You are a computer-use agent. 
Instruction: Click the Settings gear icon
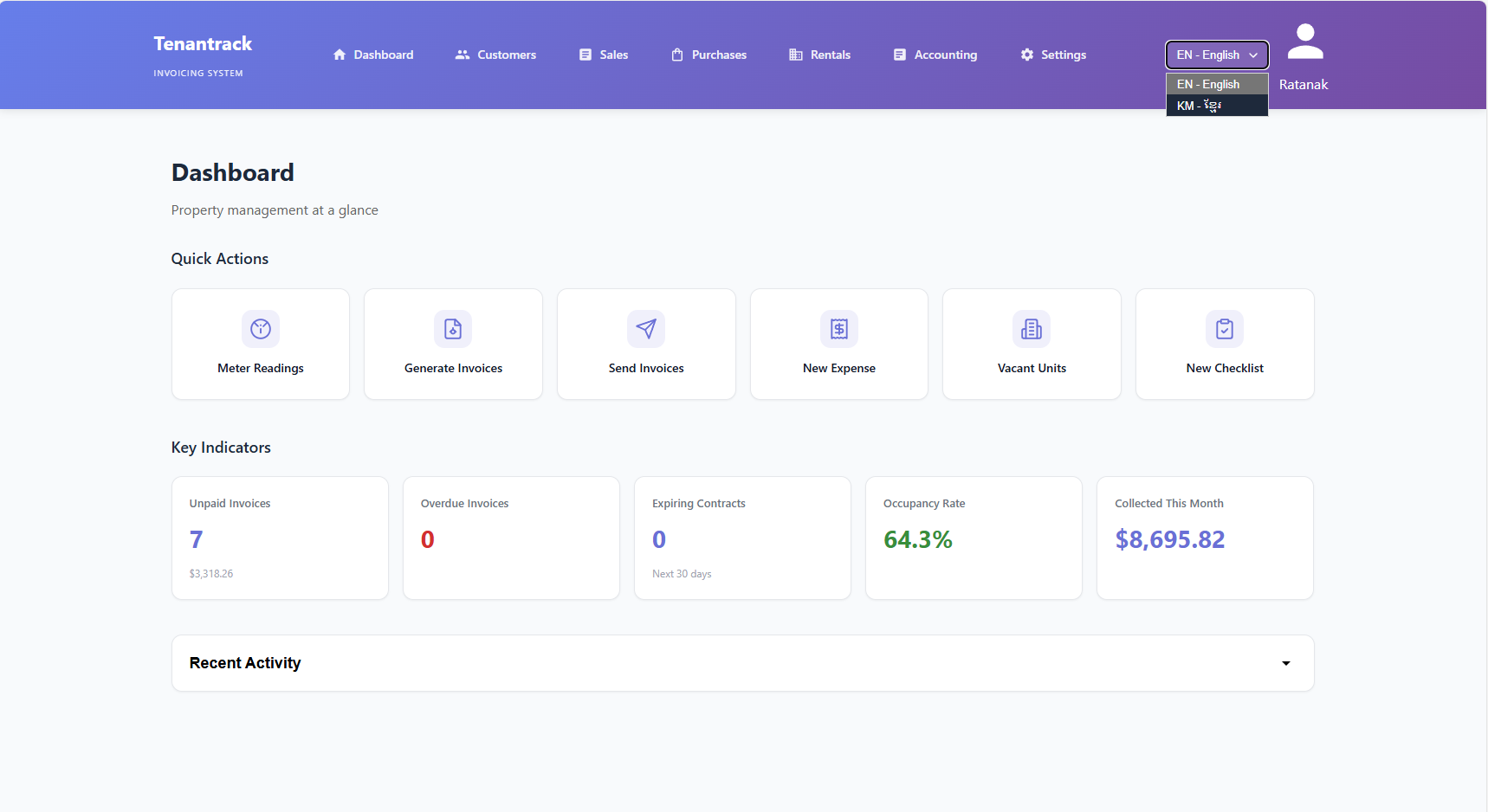(1027, 55)
